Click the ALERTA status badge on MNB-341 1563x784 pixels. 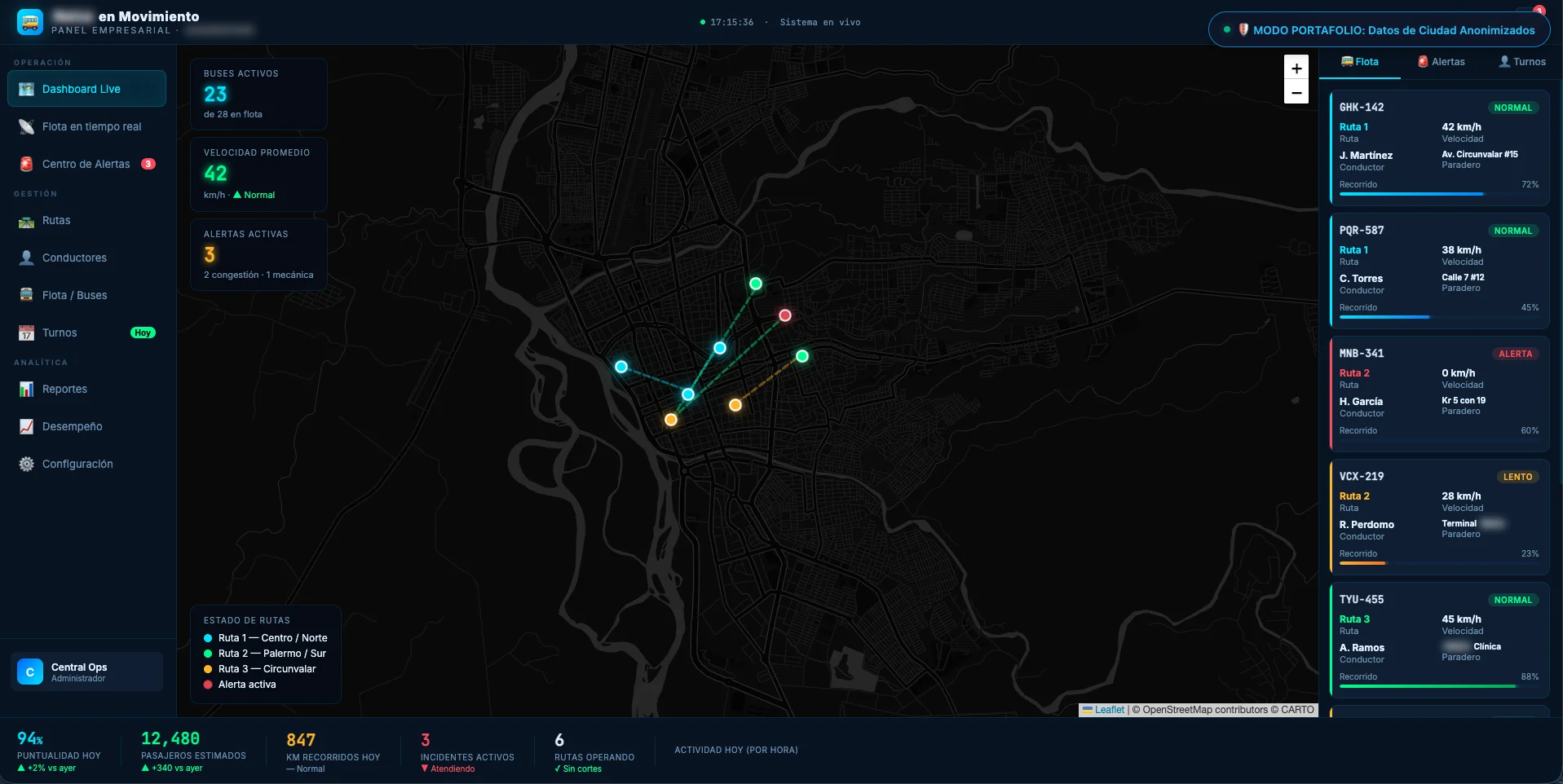click(1515, 354)
